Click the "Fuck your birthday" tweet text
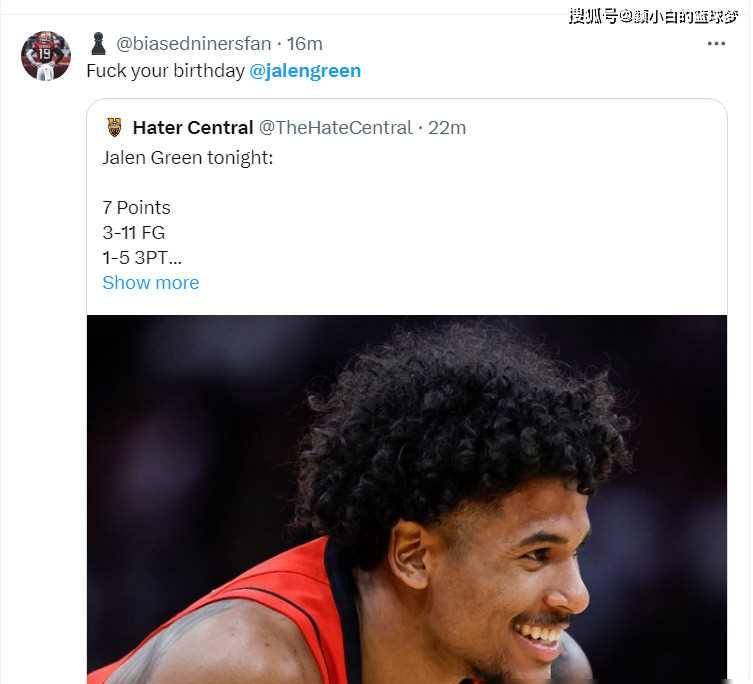 (166, 71)
